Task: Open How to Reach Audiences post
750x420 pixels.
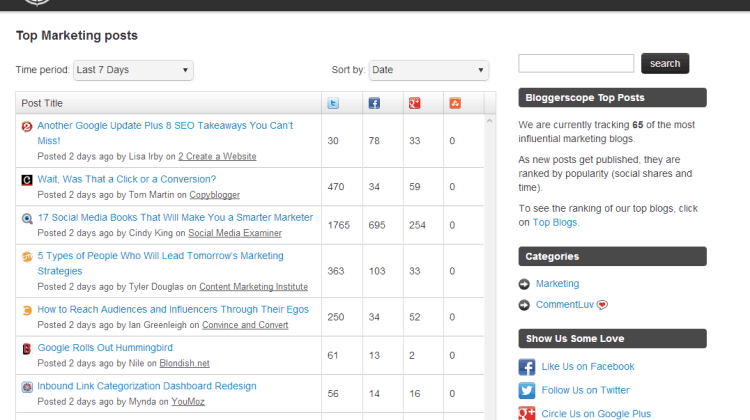Action: (x=173, y=309)
